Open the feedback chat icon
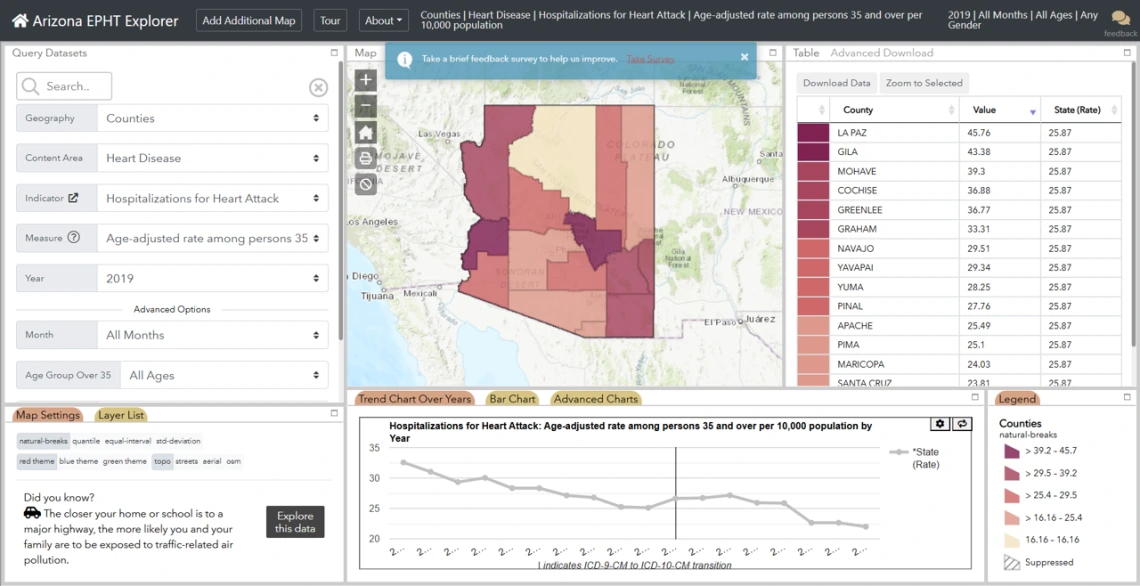 (1121, 18)
